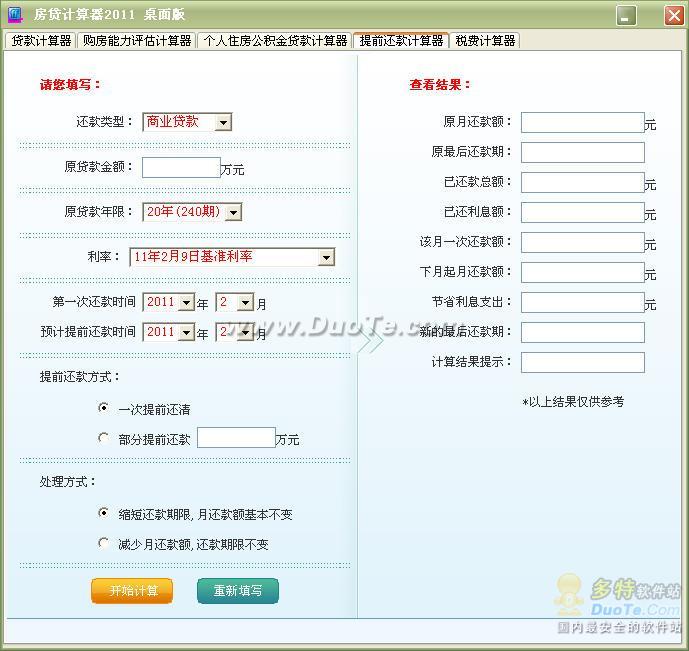
Task: Select 一次提前还清 radio option
Action: 104,408
